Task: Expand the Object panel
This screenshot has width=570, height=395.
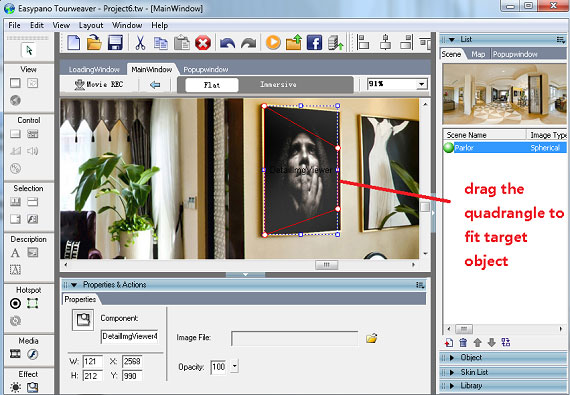Action: pyautogui.click(x=452, y=358)
